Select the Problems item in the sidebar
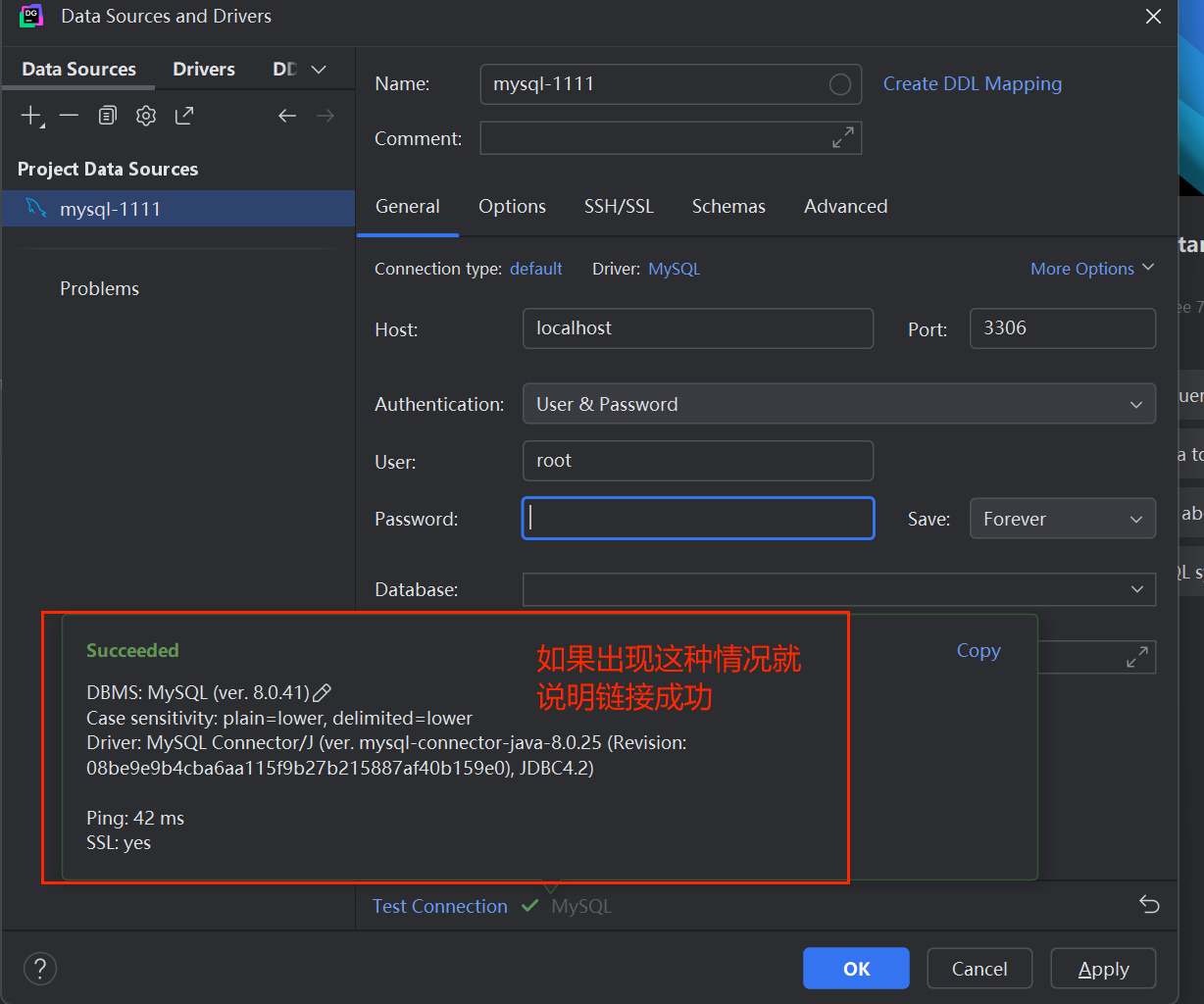Viewport: 1204px width, 1004px height. (99, 288)
